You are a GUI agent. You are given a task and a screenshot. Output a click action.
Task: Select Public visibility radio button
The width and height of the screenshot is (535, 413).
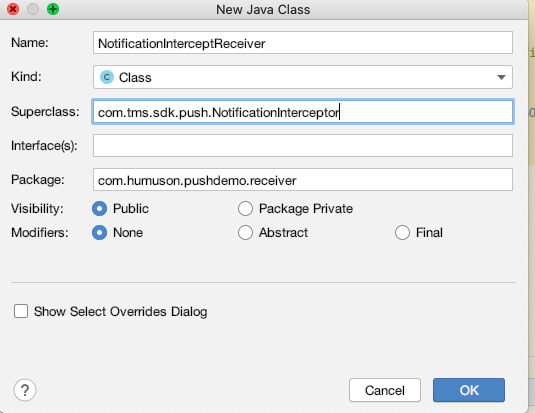[x=99, y=209]
